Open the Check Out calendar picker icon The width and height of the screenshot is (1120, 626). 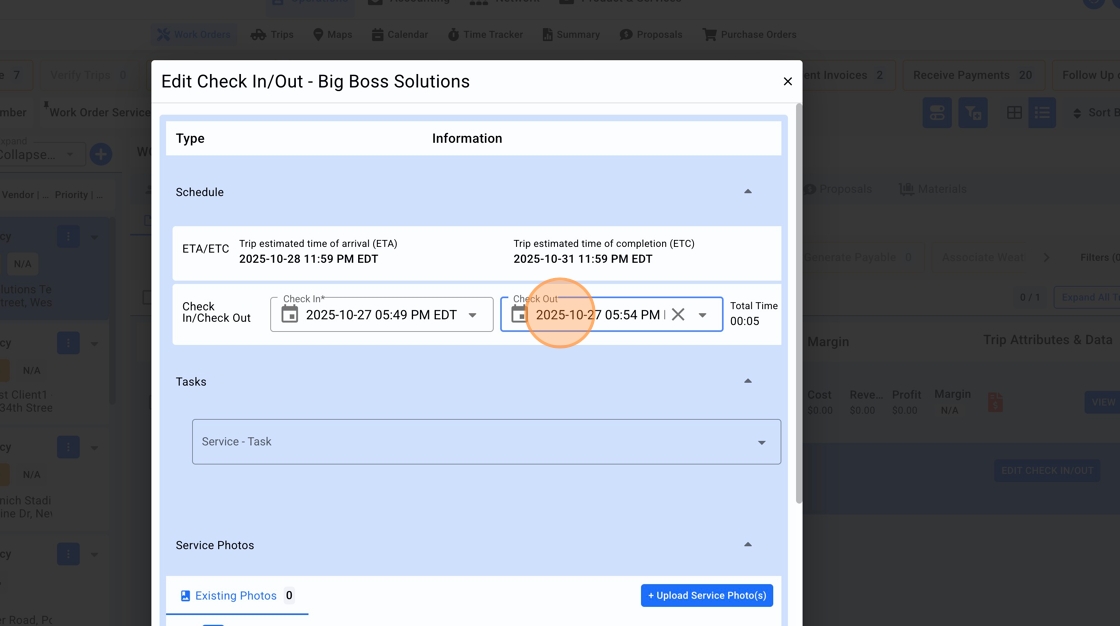coord(519,314)
